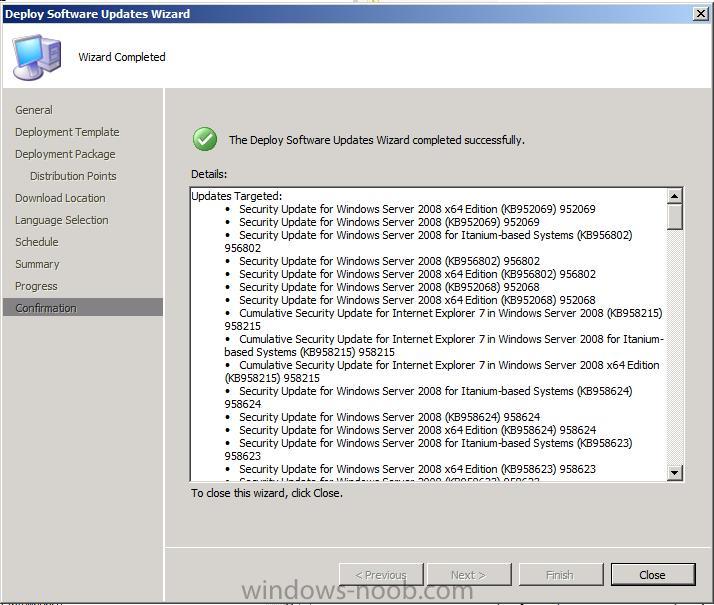Select the General step in sidebar

34,110
